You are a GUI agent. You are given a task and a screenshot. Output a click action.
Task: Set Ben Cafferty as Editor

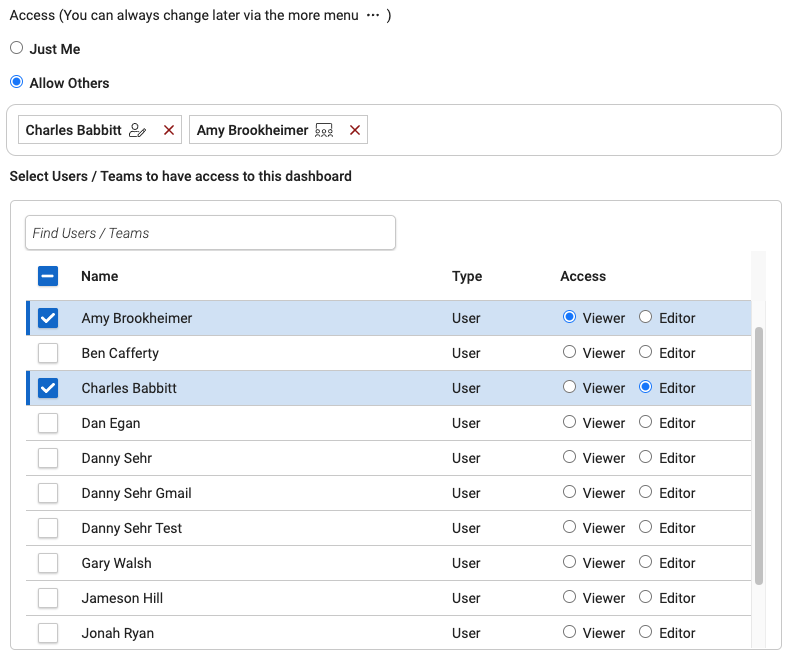pos(645,352)
